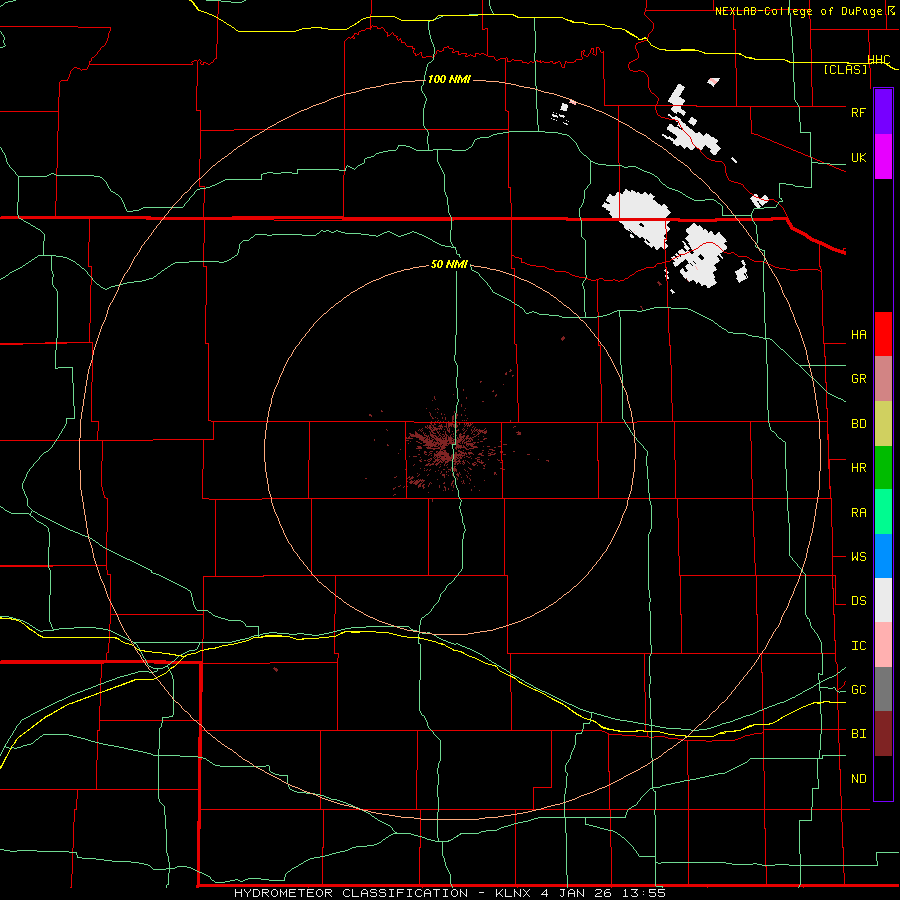Screen dimensions: 900x900
Task: Click the ND black legend swatch
Action: point(883,778)
